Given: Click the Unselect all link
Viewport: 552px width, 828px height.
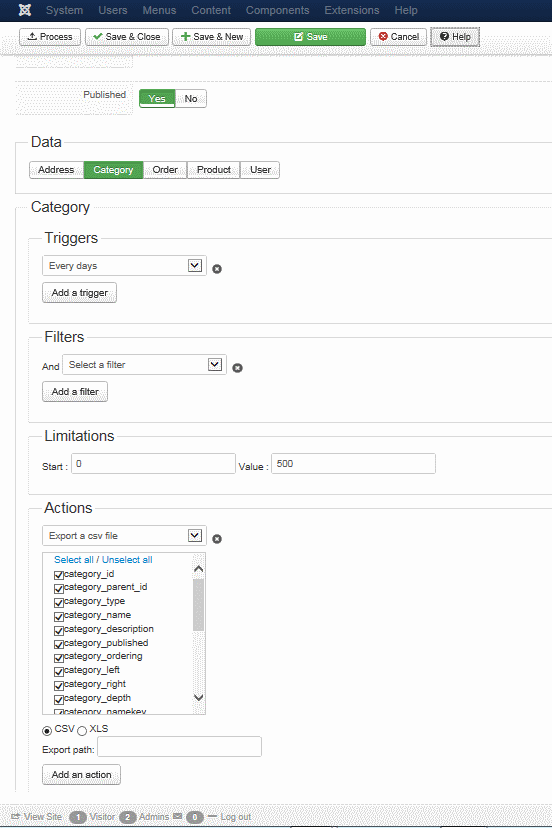Looking at the screenshot, I should point(127,560).
